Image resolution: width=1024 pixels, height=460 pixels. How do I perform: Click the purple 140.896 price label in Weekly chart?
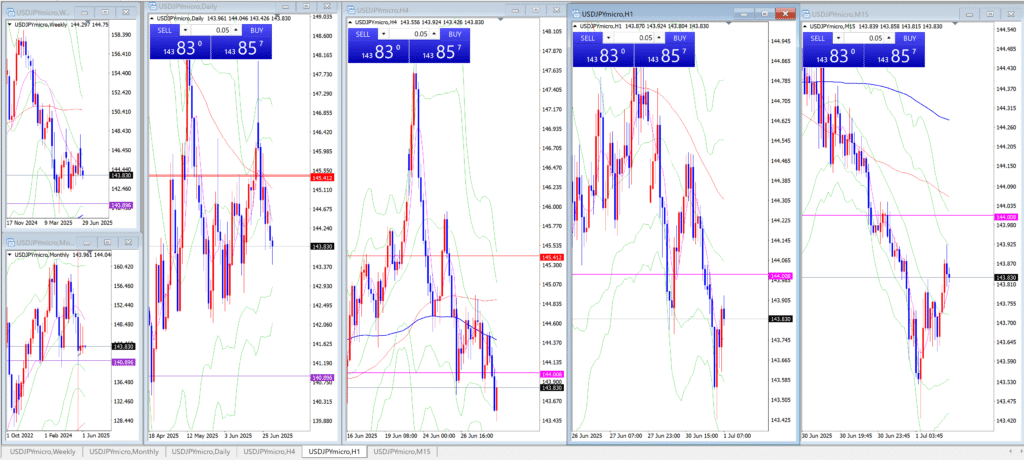pyautogui.click(x=121, y=205)
